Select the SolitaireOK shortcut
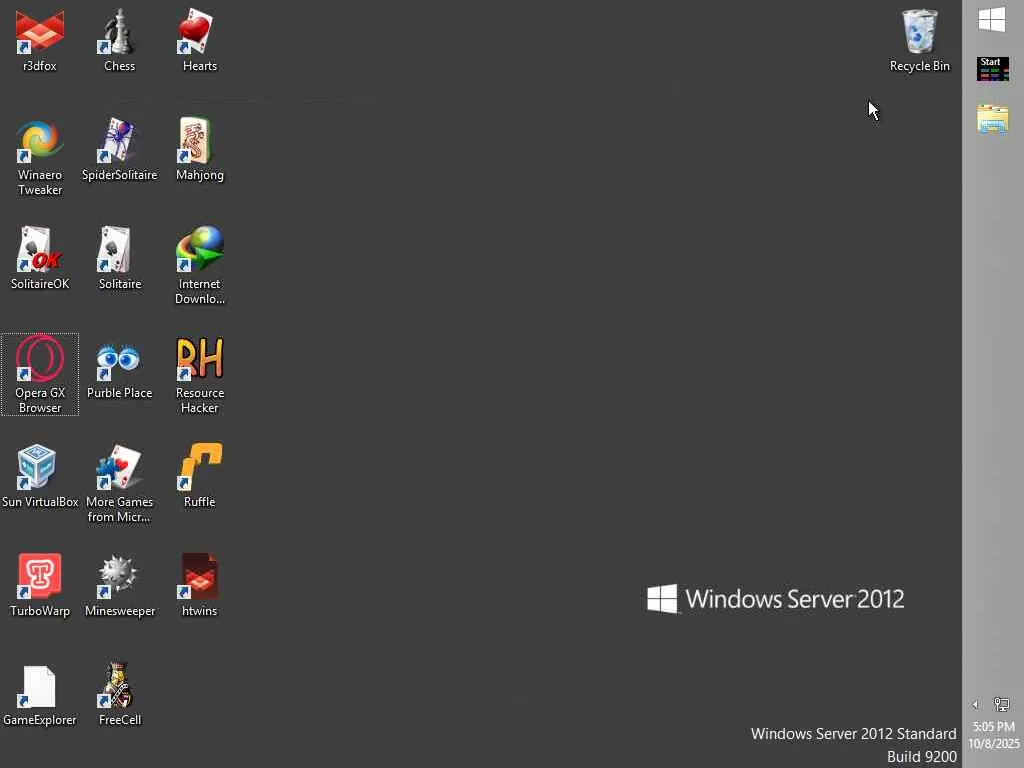 click(40, 259)
